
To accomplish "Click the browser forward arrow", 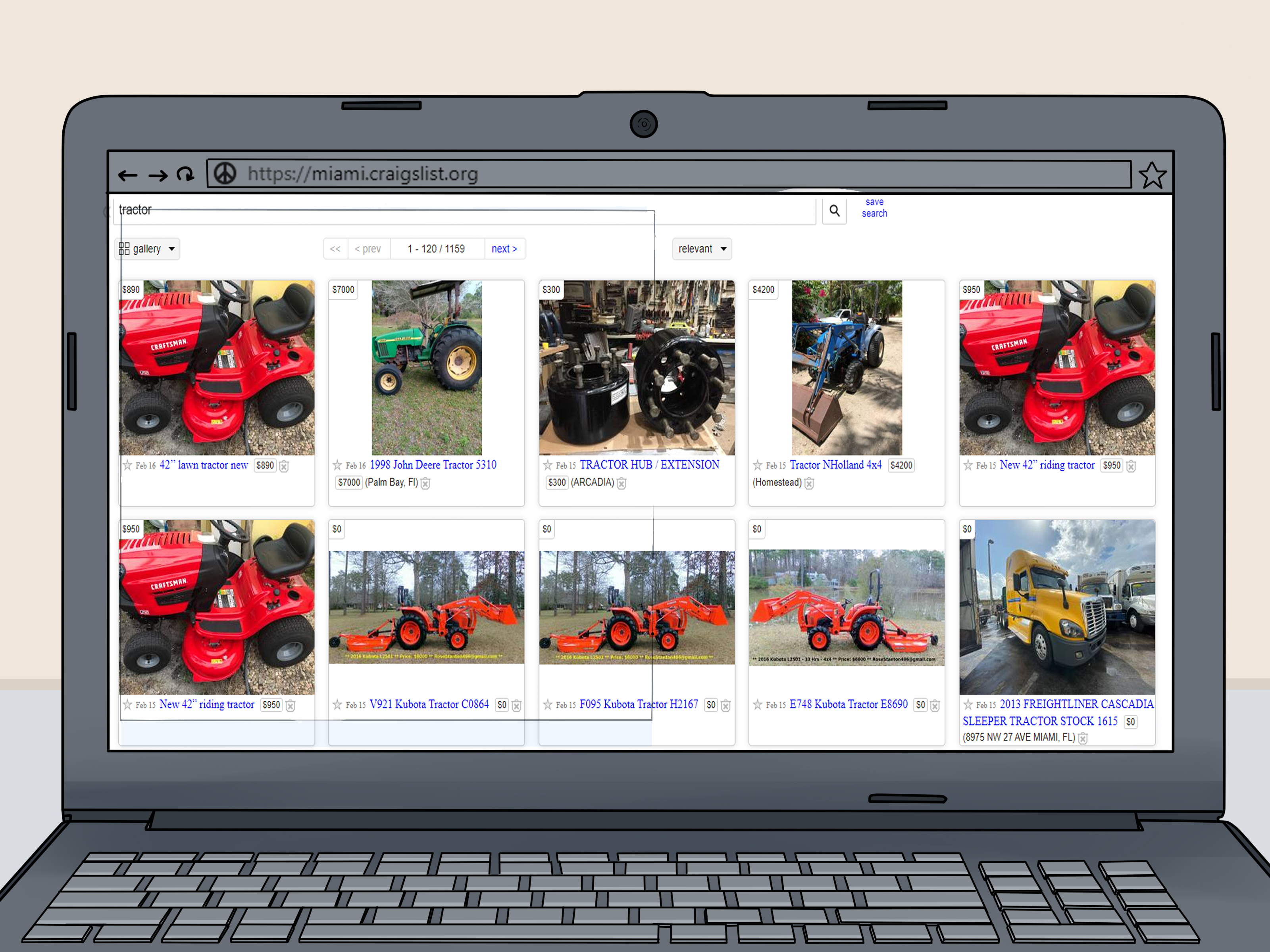I will click(158, 175).
